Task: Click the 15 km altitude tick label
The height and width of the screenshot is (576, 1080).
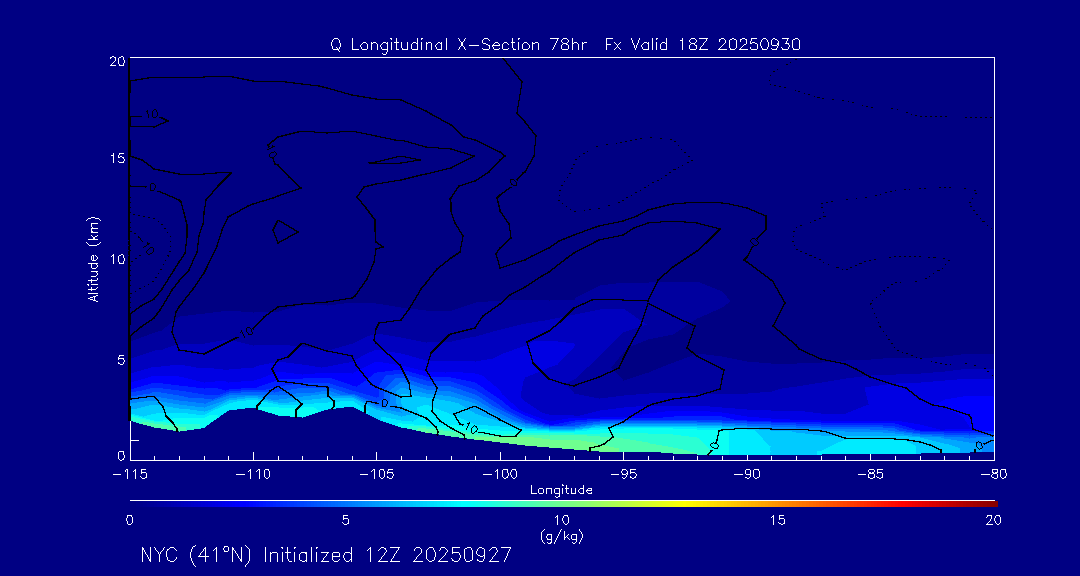Action: click(x=115, y=159)
